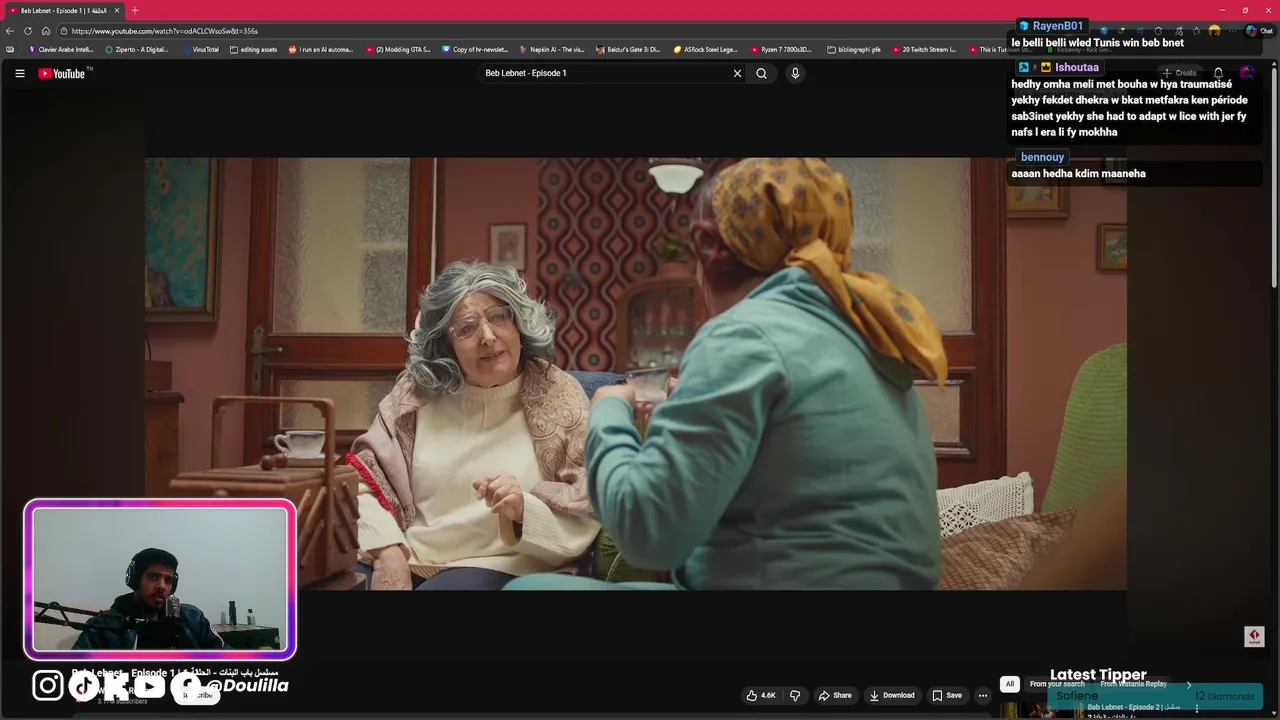Open the 'I run an AI automa...' bookmark
This screenshot has width=1280, height=720.
321,49
